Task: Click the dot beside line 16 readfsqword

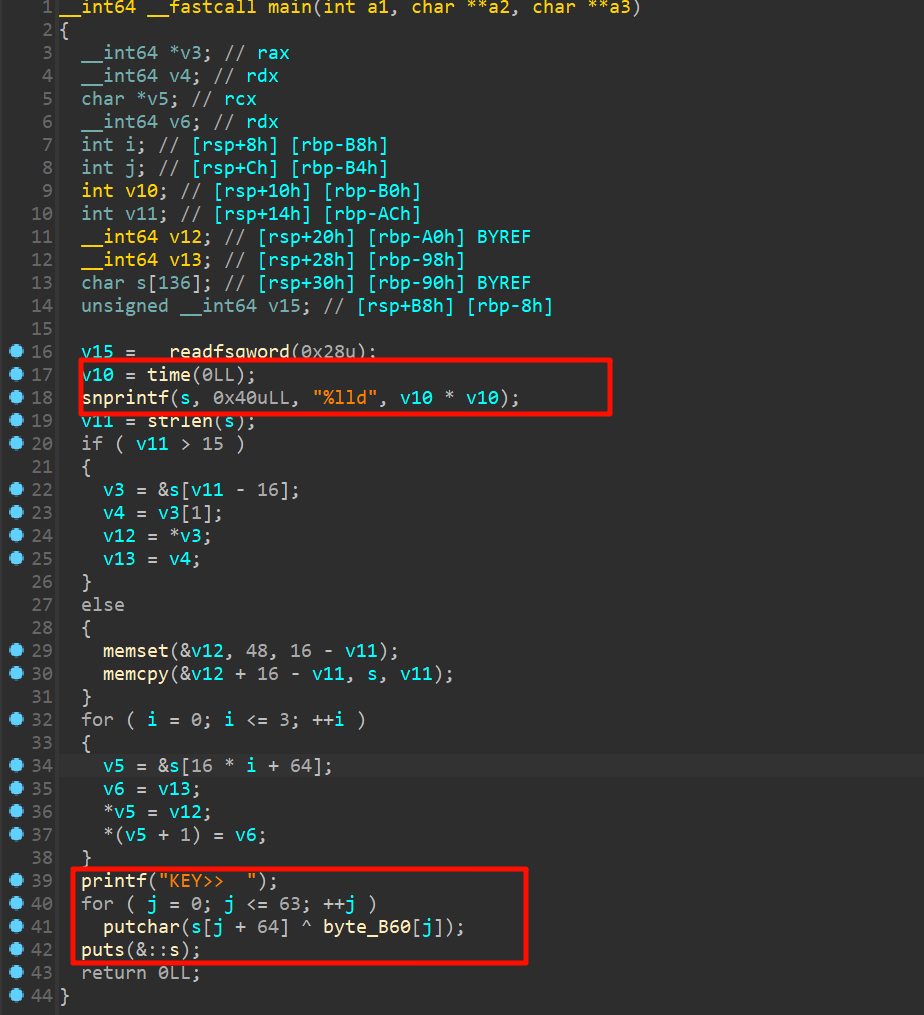Action: (x=15, y=351)
